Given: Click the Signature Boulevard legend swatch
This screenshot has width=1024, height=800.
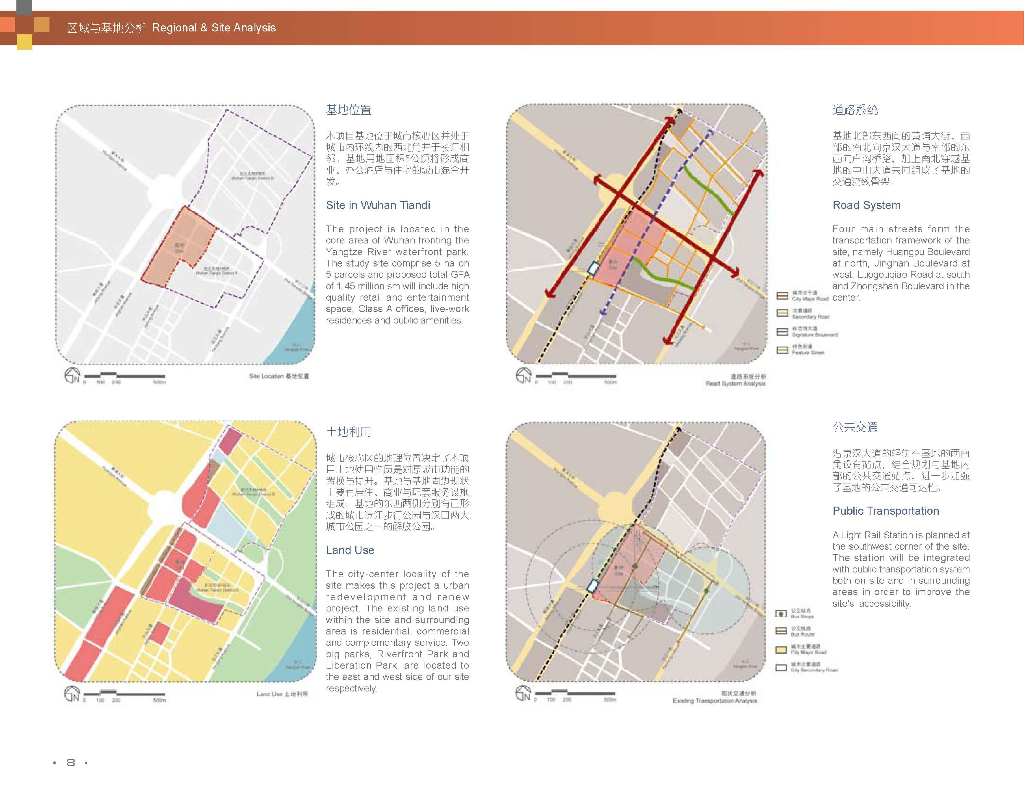Looking at the screenshot, I should click(782, 331).
